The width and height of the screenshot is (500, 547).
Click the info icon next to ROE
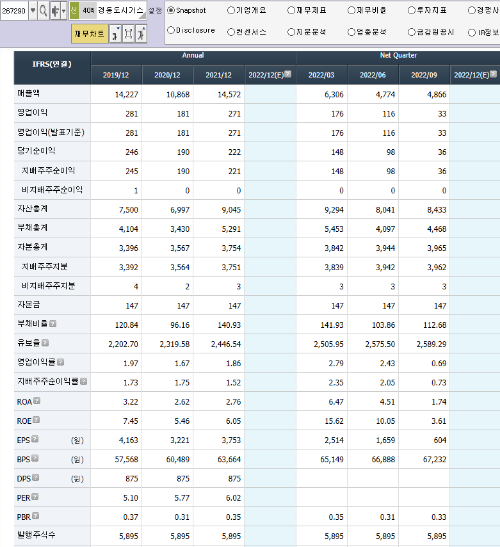click(36, 420)
